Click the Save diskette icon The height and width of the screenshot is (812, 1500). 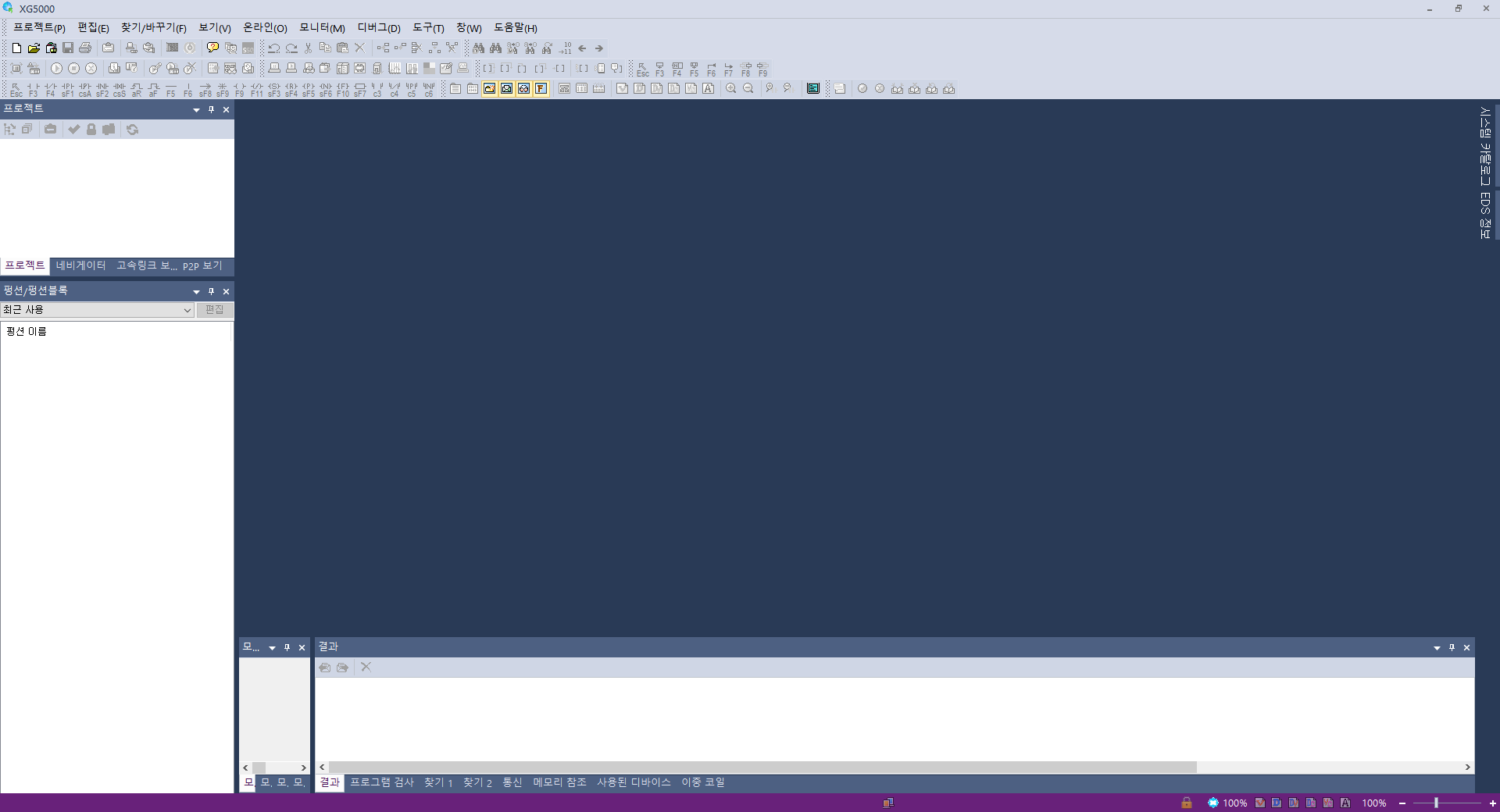[68, 48]
